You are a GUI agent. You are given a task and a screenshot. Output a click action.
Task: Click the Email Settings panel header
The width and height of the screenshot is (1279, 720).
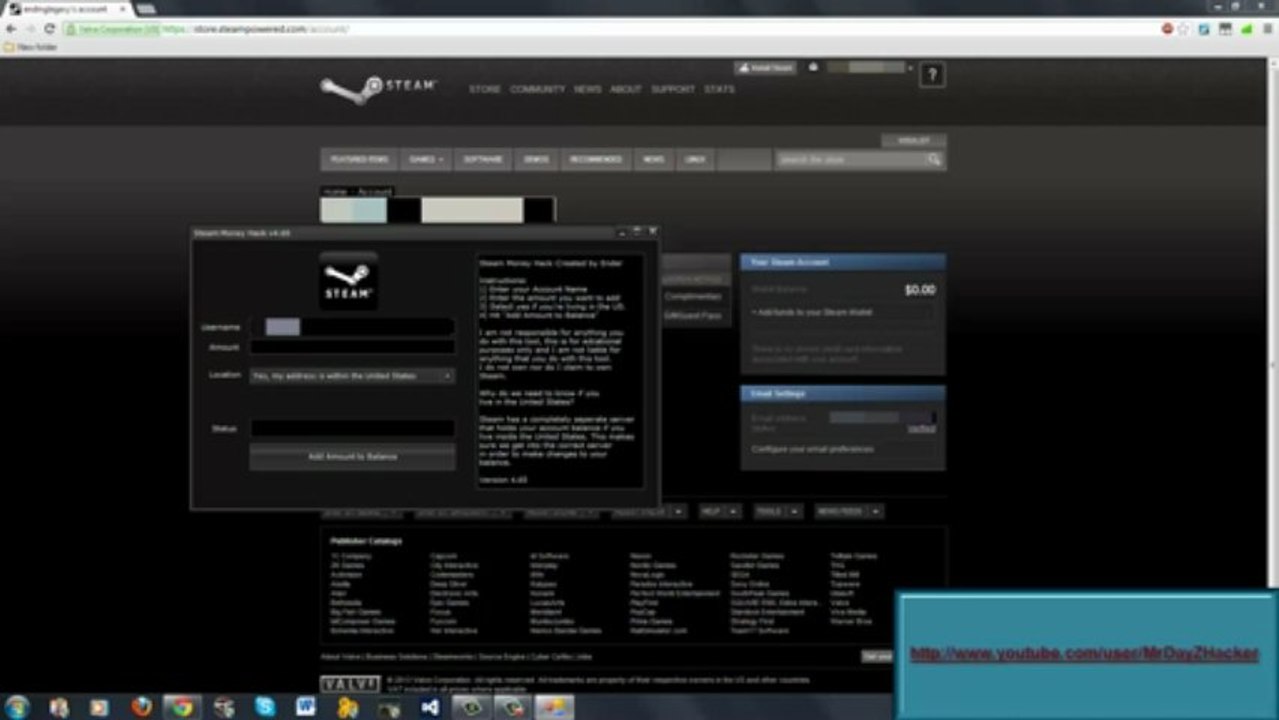pyautogui.click(x=843, y=394)
